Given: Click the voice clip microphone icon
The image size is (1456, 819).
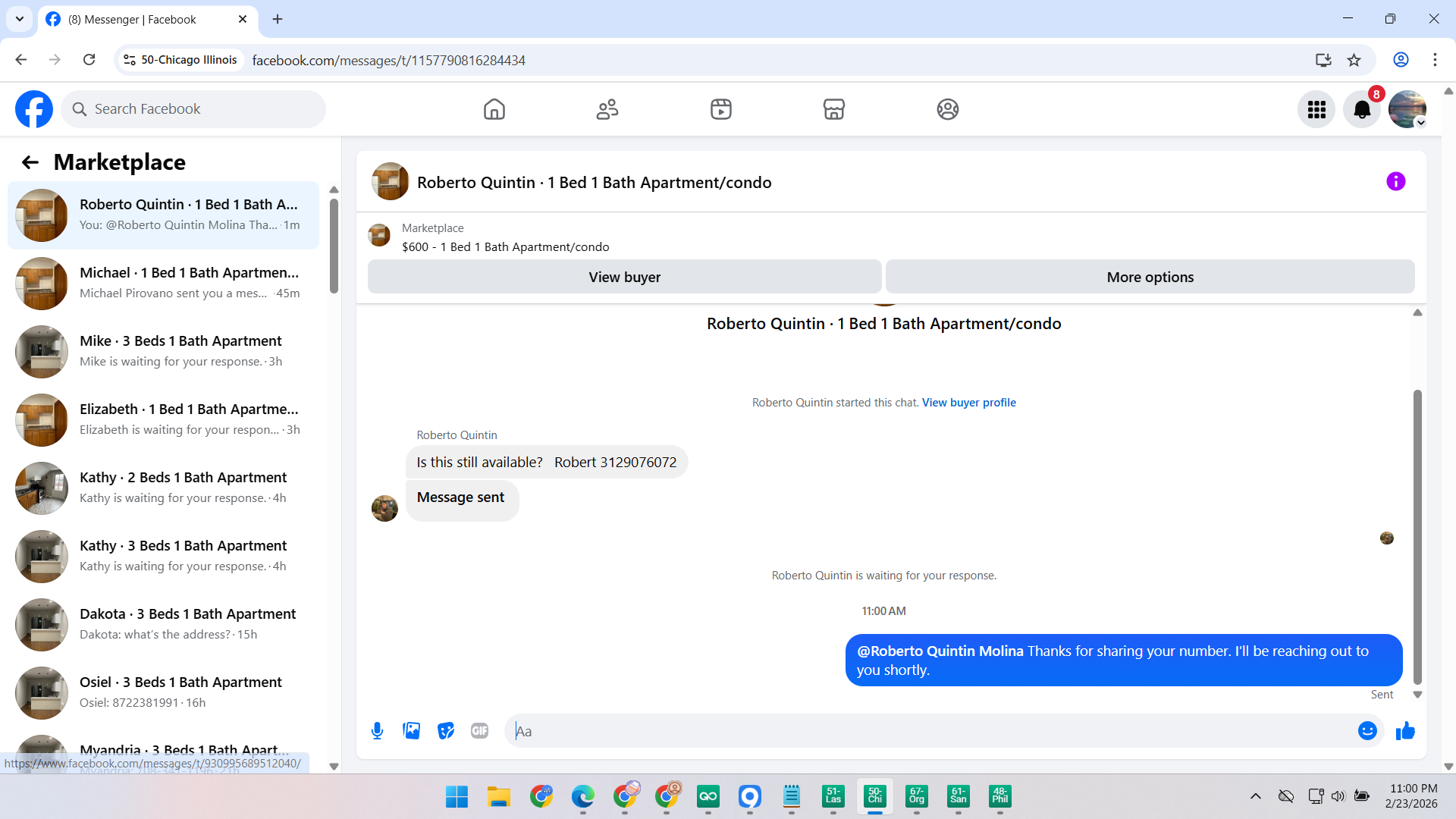Looking at the screenshot, I should (377, 731).
